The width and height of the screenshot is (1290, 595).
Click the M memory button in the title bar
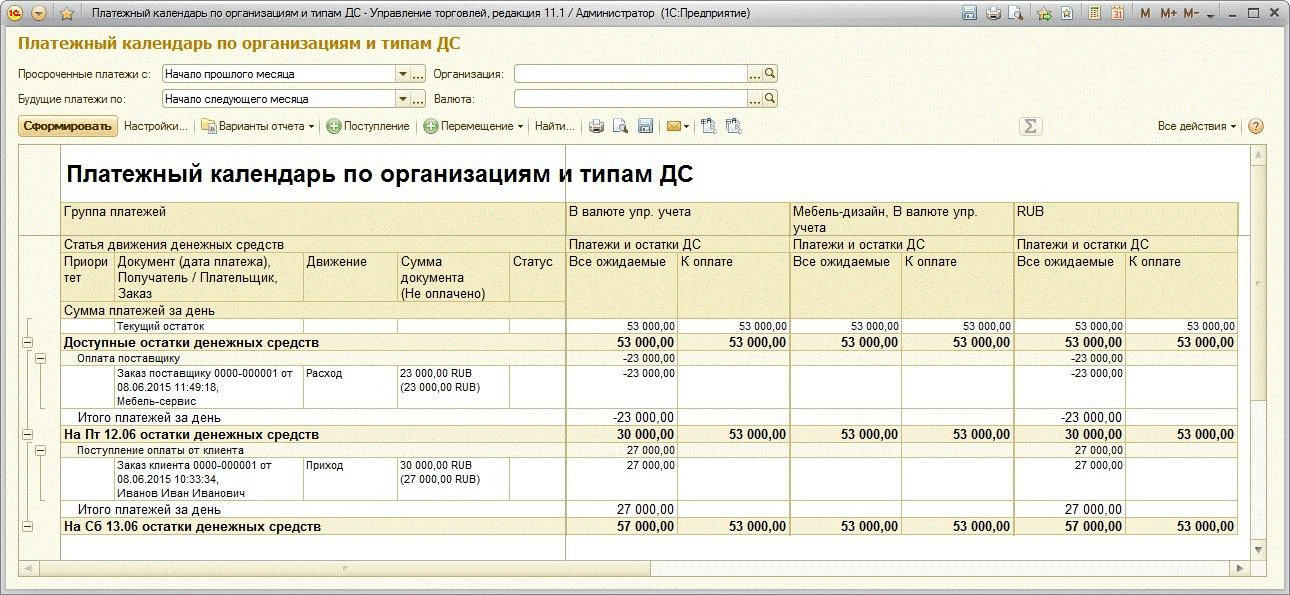[x=1145, y=14]
